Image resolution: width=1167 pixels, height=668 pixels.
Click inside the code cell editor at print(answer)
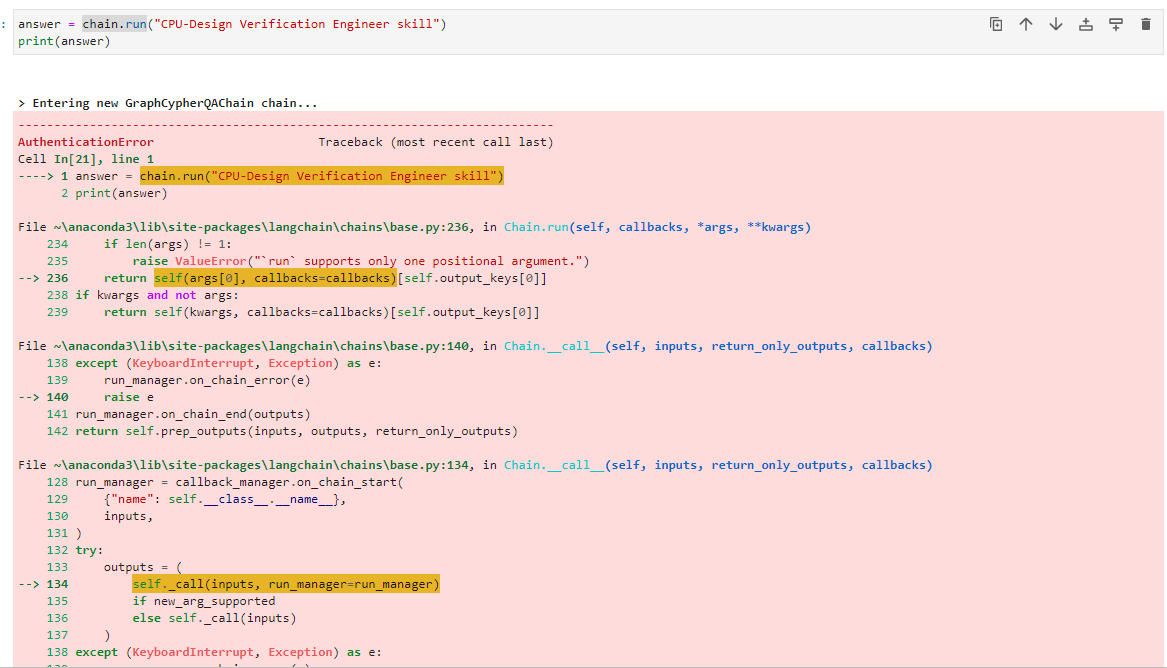[x=64, y=42]
